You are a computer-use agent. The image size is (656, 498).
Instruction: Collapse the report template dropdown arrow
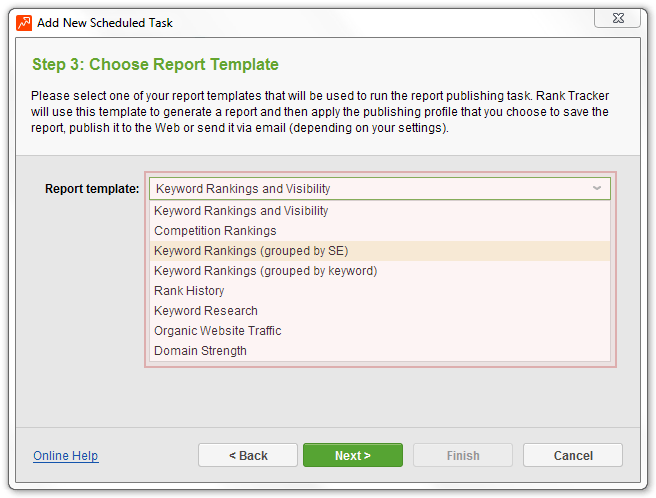(597, 188)
